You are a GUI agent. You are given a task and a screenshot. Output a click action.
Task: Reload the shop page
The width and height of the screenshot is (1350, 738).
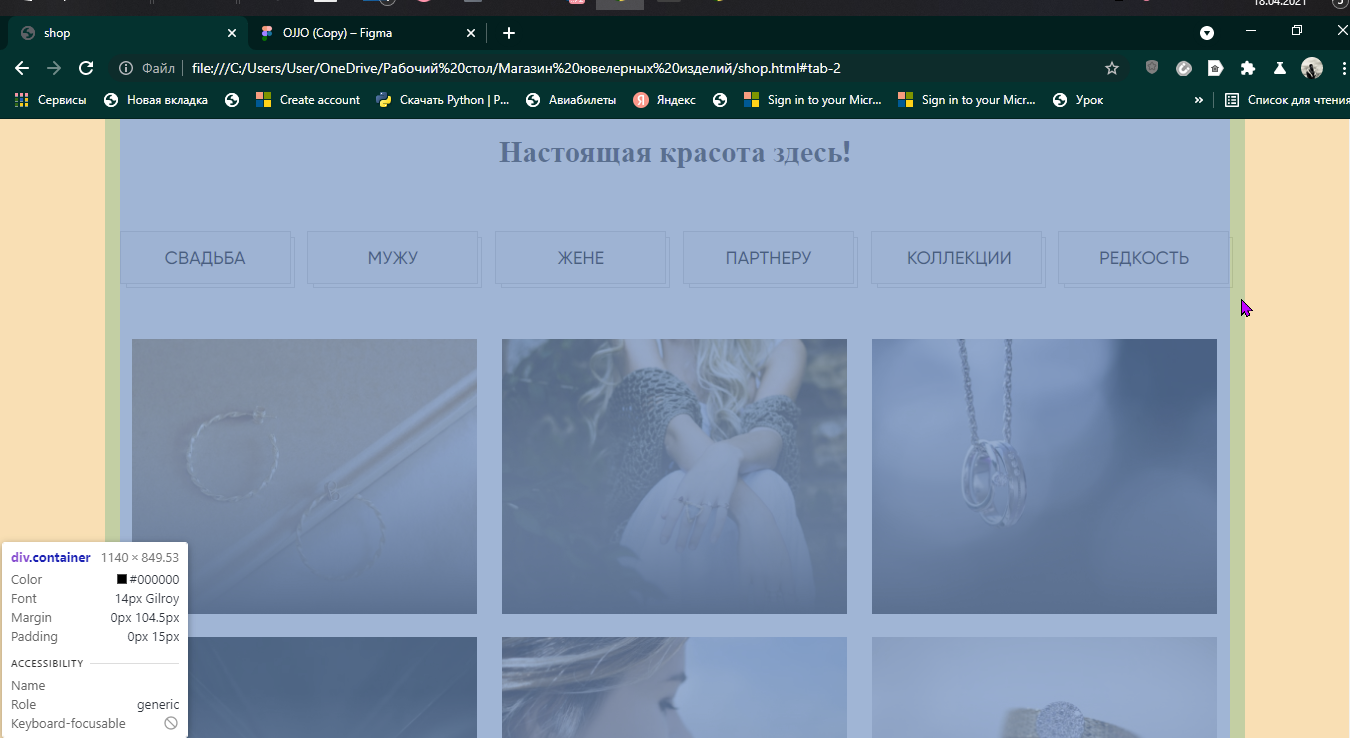[86, 68]
